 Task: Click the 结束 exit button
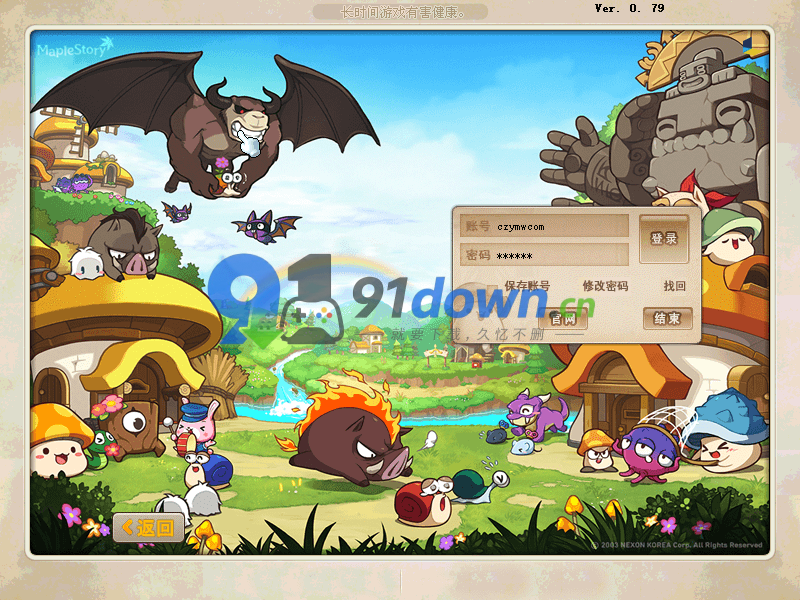coord(667,319)
